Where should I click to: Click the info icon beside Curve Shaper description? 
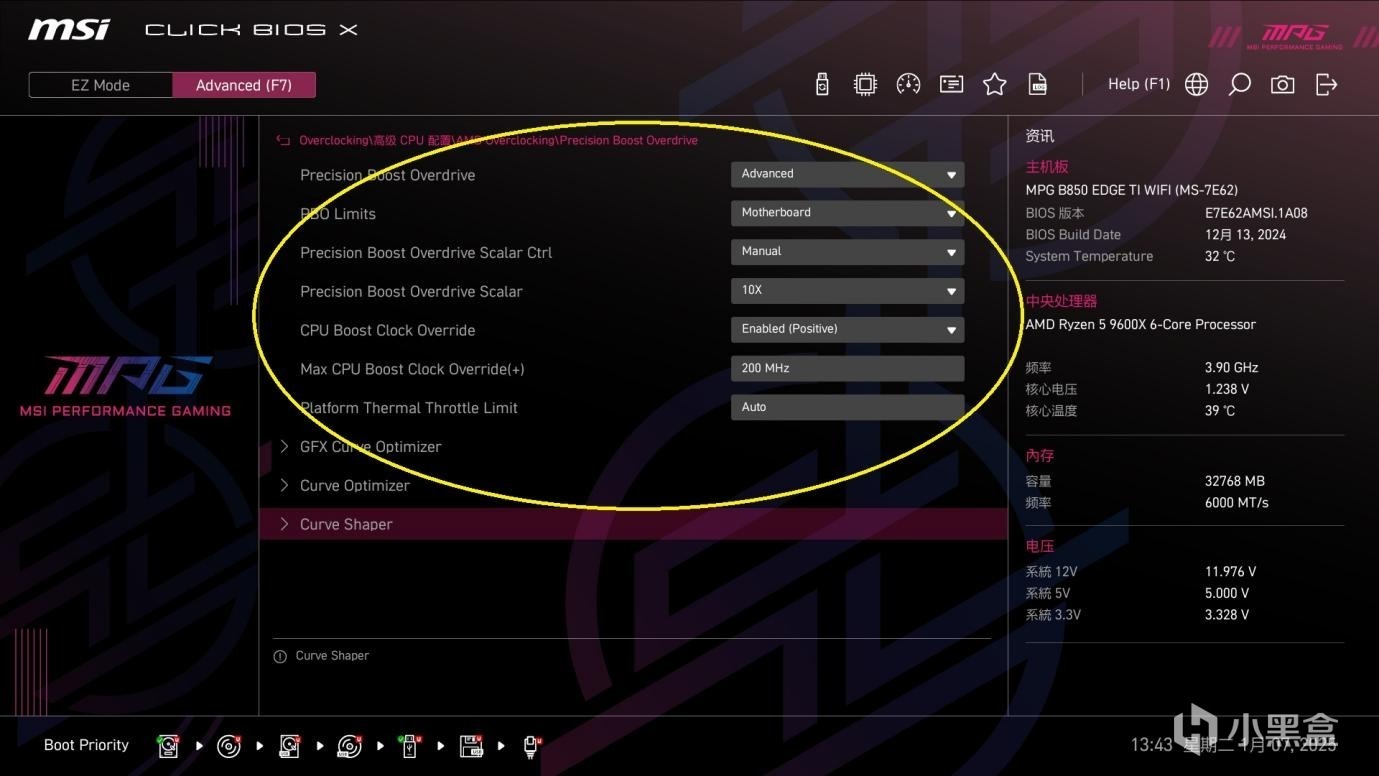(280, 657)
